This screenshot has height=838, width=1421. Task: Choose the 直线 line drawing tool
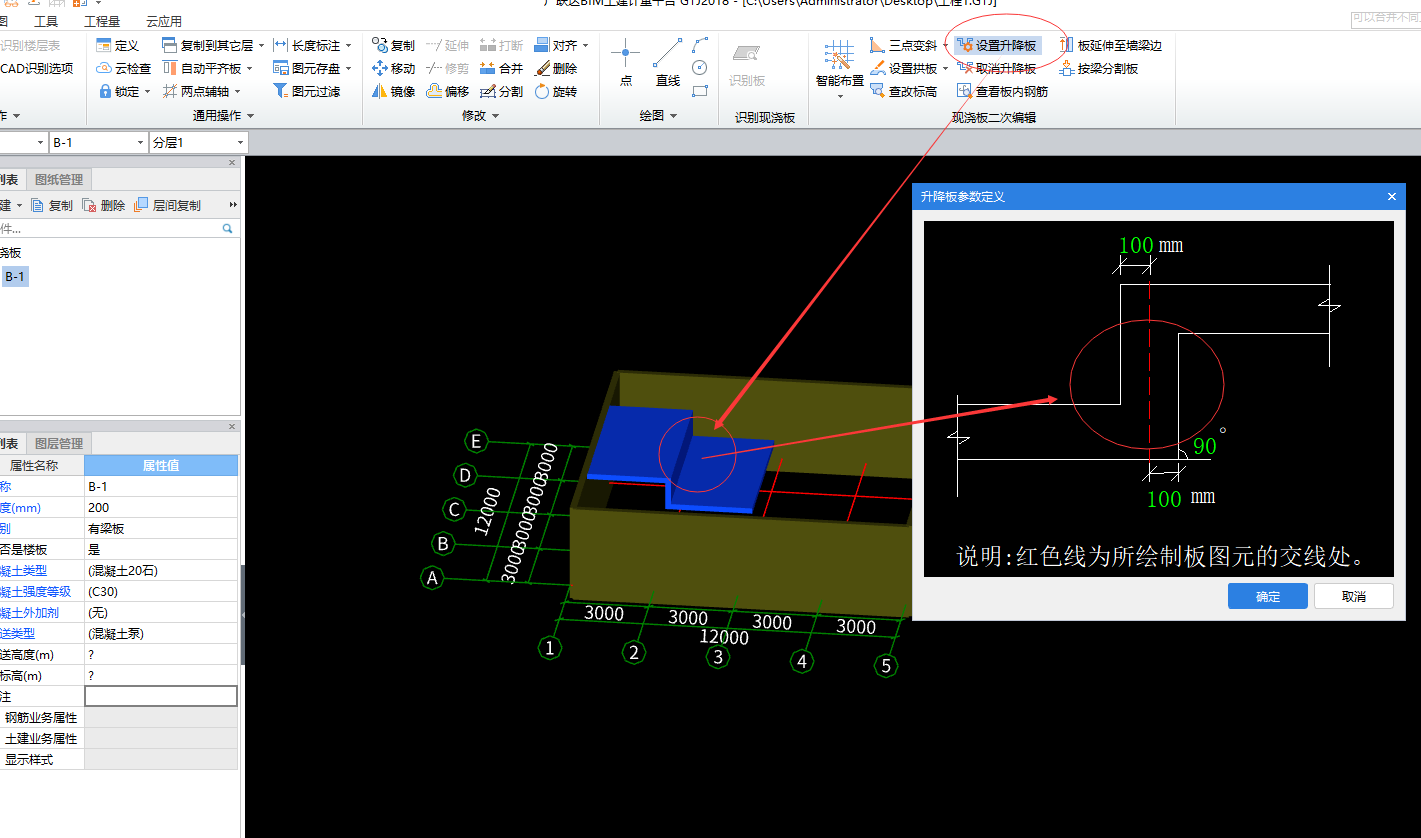click(667, 62)
